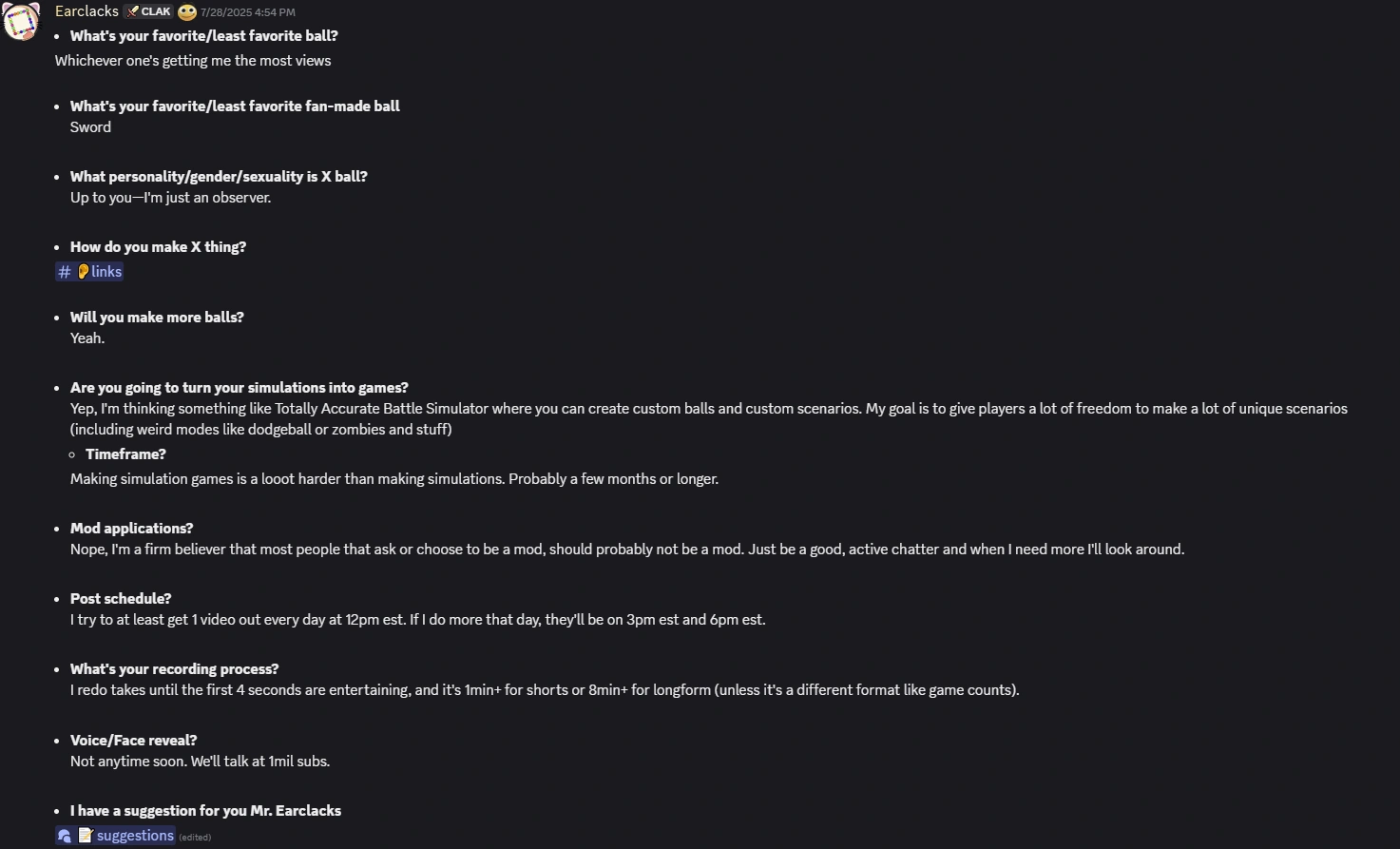Click the "What's your recording process?" heading

(174, 669)
